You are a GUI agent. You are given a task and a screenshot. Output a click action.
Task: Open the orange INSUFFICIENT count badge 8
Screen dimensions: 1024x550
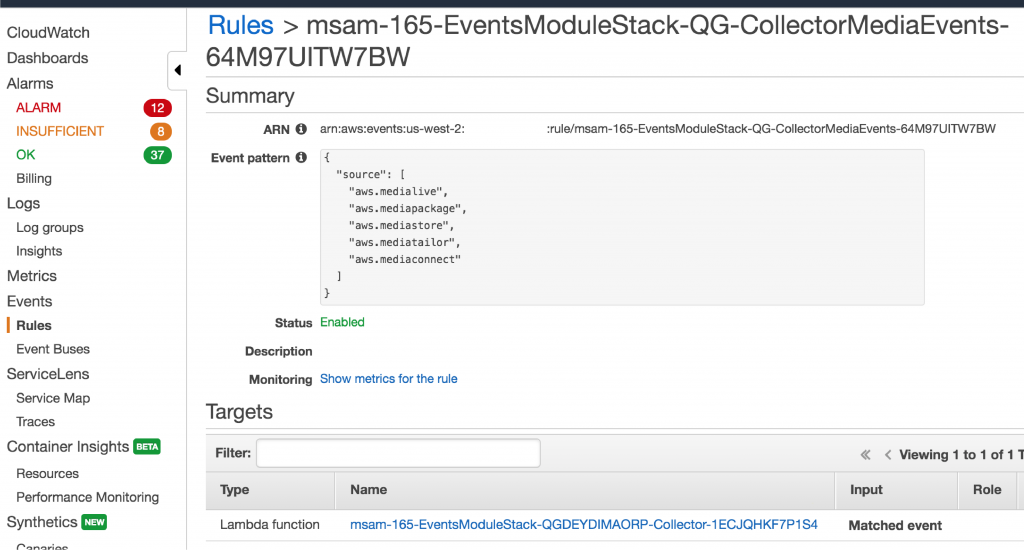coord(161,131)
